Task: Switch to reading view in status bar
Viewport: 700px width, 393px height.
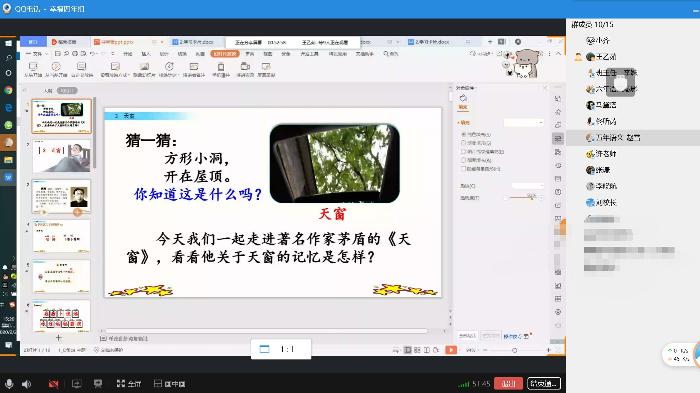Action: coord(427,350)
